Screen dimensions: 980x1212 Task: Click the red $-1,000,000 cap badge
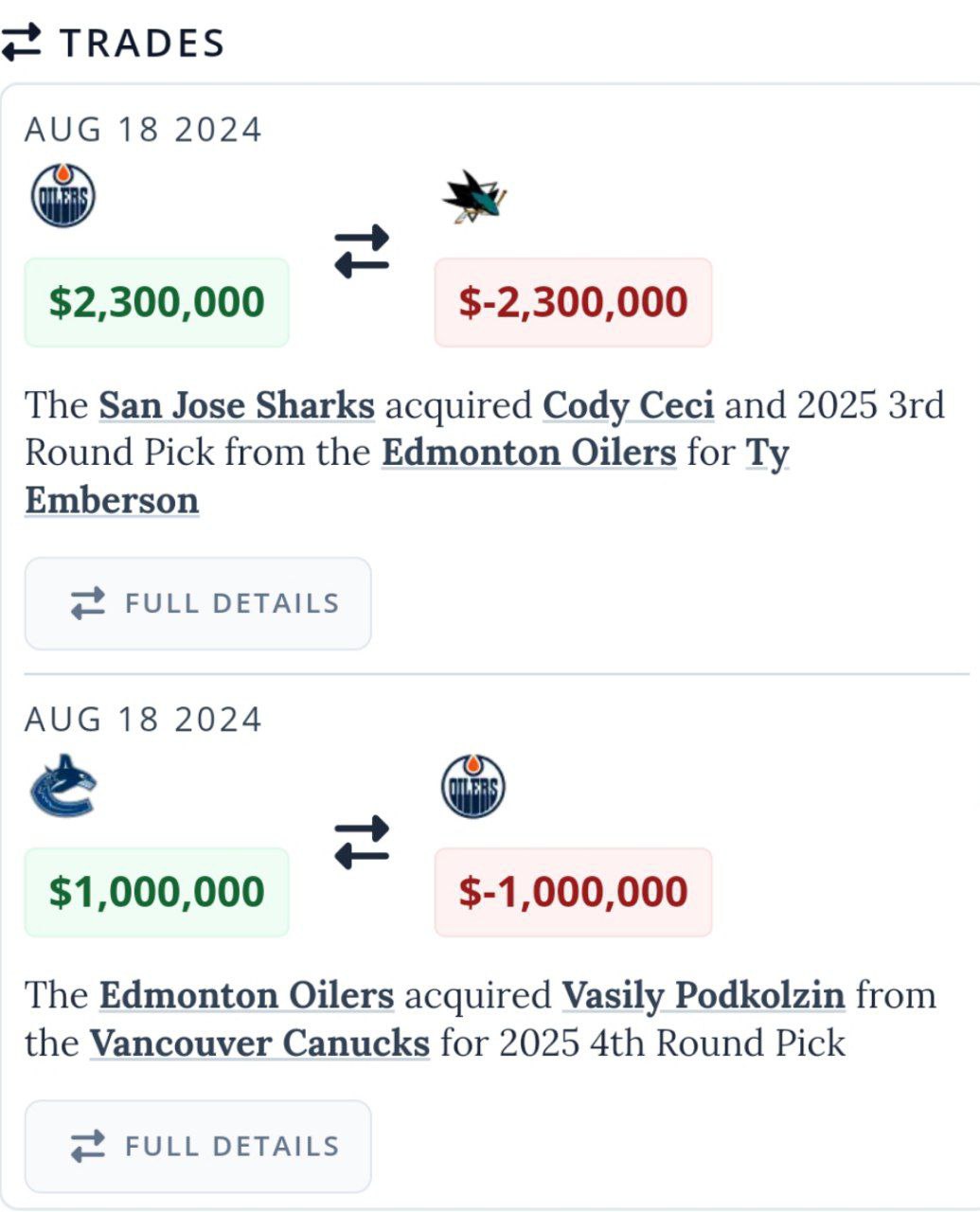point(573,892)
